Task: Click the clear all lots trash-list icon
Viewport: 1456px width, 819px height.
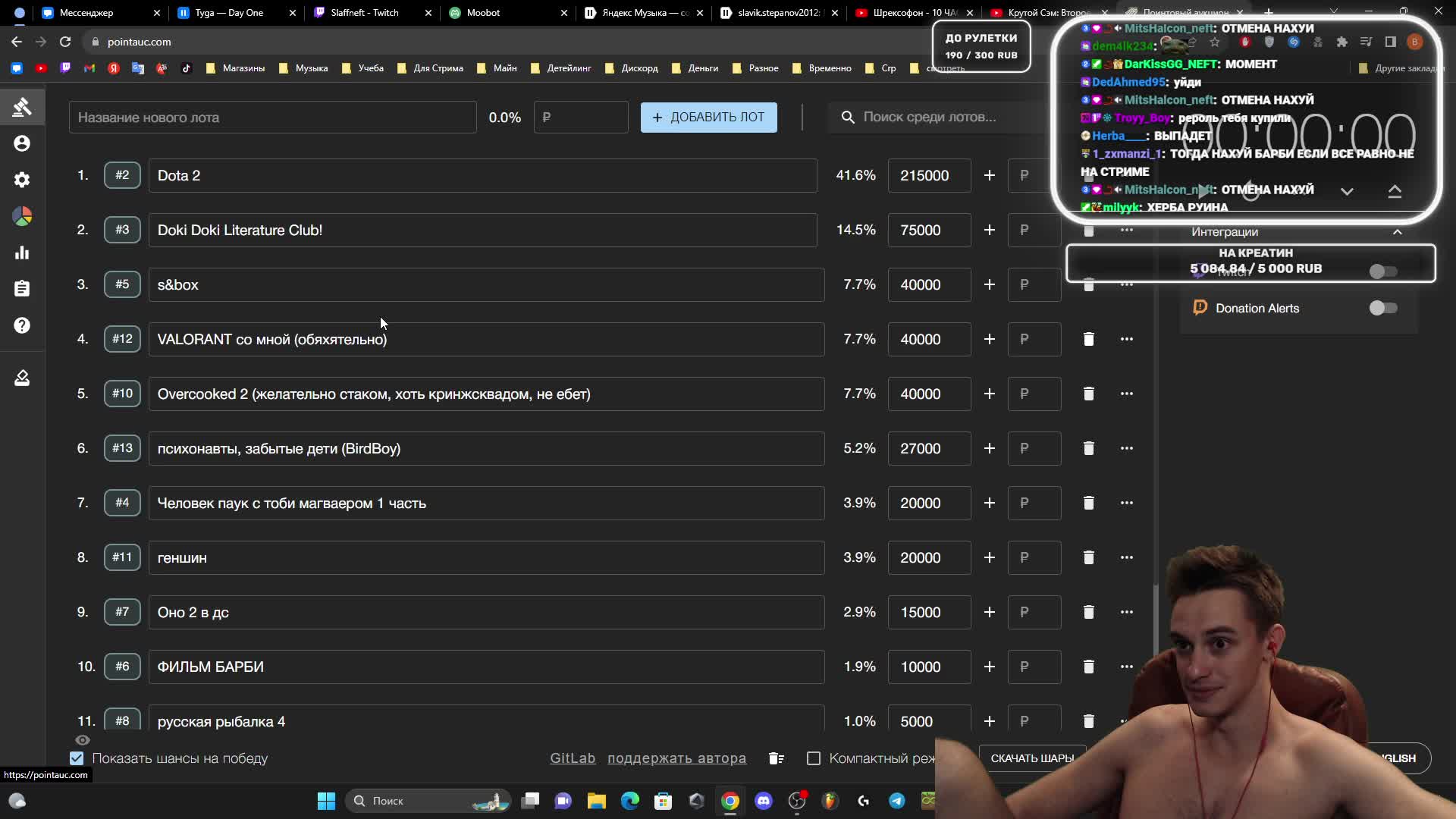Action: point(776,758)
